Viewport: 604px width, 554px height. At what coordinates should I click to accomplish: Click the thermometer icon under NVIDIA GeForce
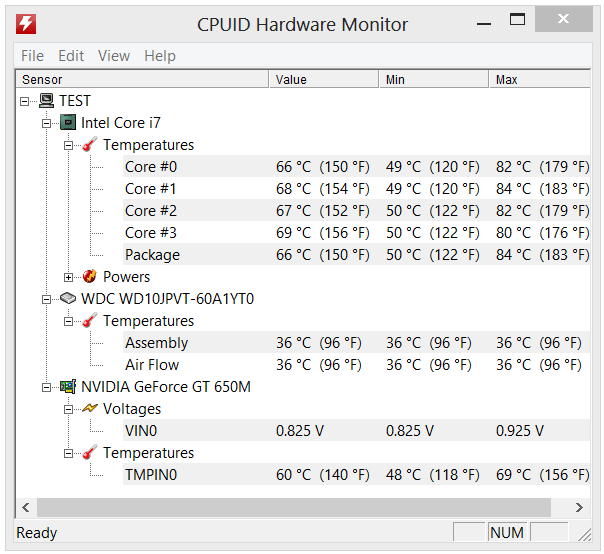point(90,453)
